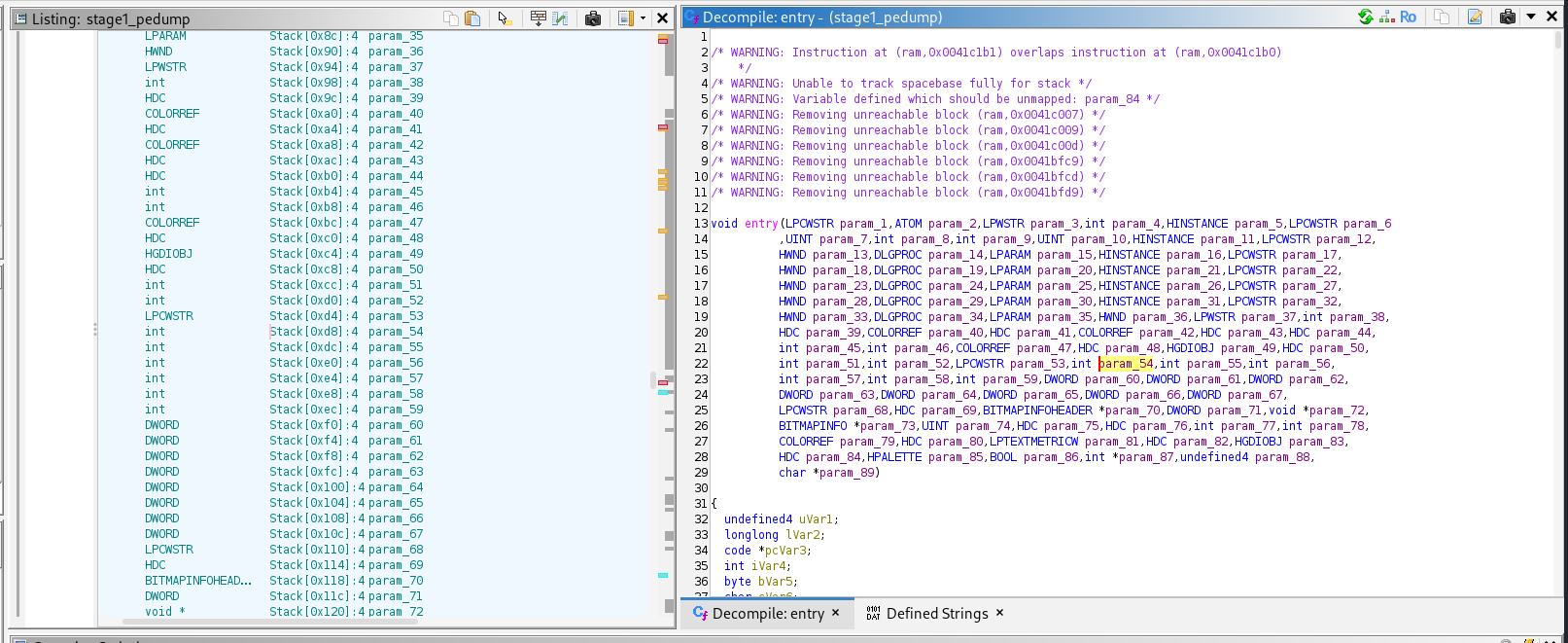
Task: Click Stack[0x100]:4 in the Listing
Action: point(317,487)
